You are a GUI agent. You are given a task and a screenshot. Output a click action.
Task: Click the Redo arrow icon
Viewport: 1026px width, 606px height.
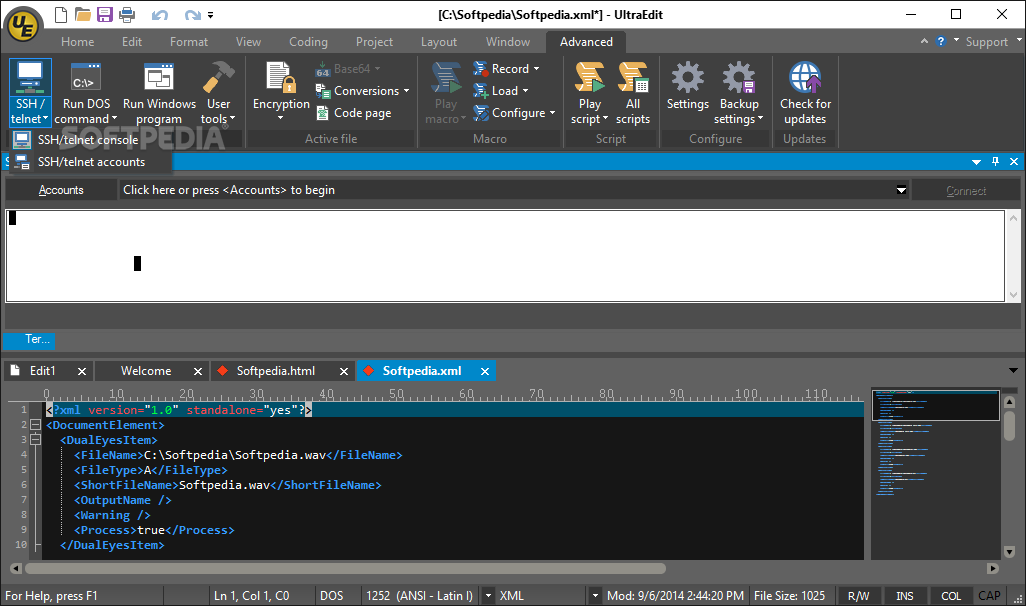[192, 14]
